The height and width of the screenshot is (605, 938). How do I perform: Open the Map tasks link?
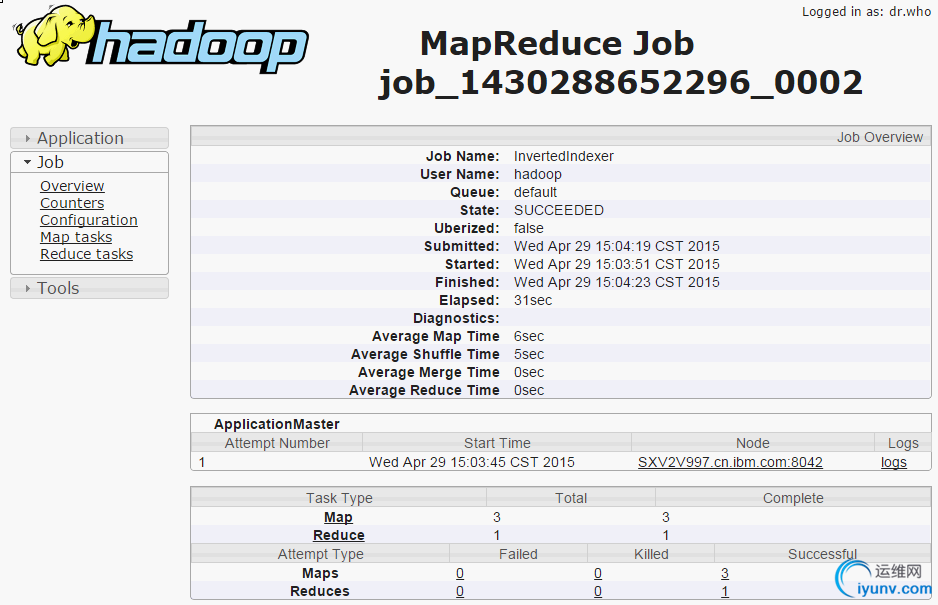pyautogui.click(x=76, y=237)
